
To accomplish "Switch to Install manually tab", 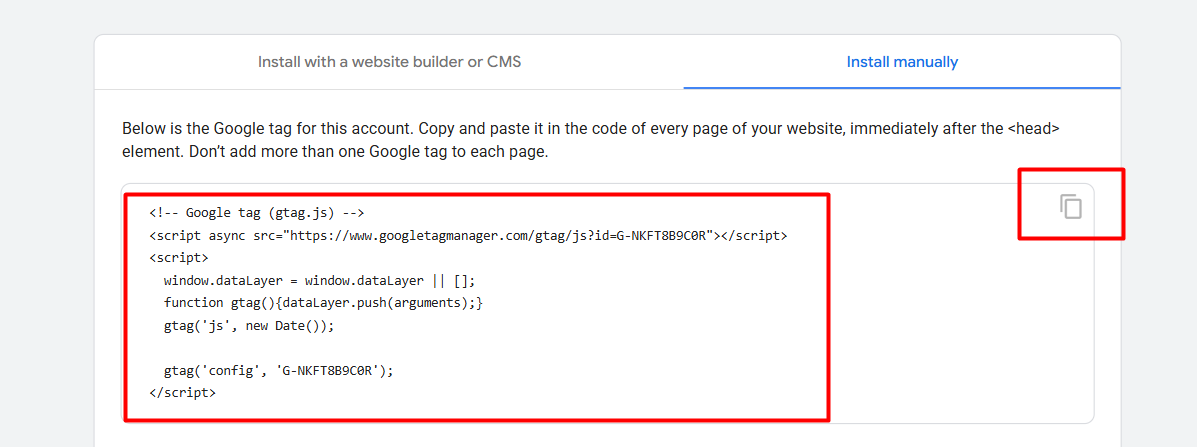I will (x=901, y=62).
